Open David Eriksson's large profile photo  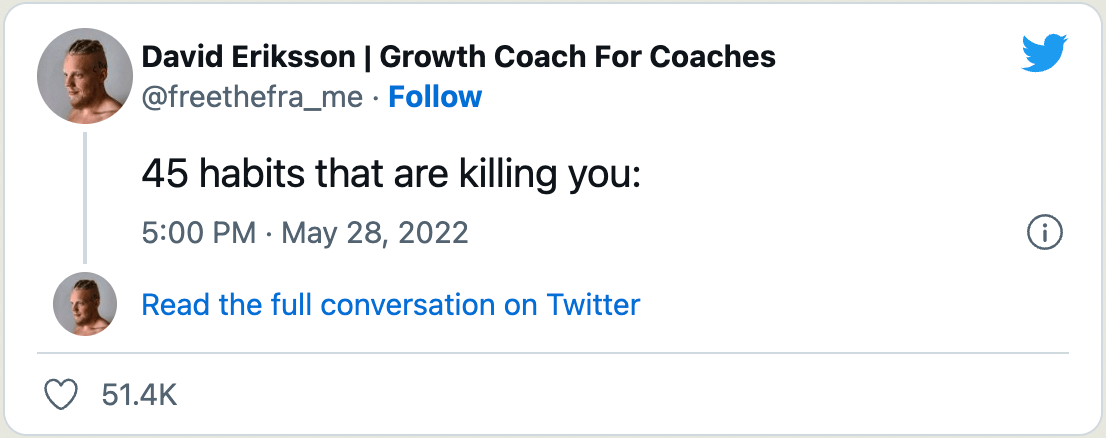(85, 75)
